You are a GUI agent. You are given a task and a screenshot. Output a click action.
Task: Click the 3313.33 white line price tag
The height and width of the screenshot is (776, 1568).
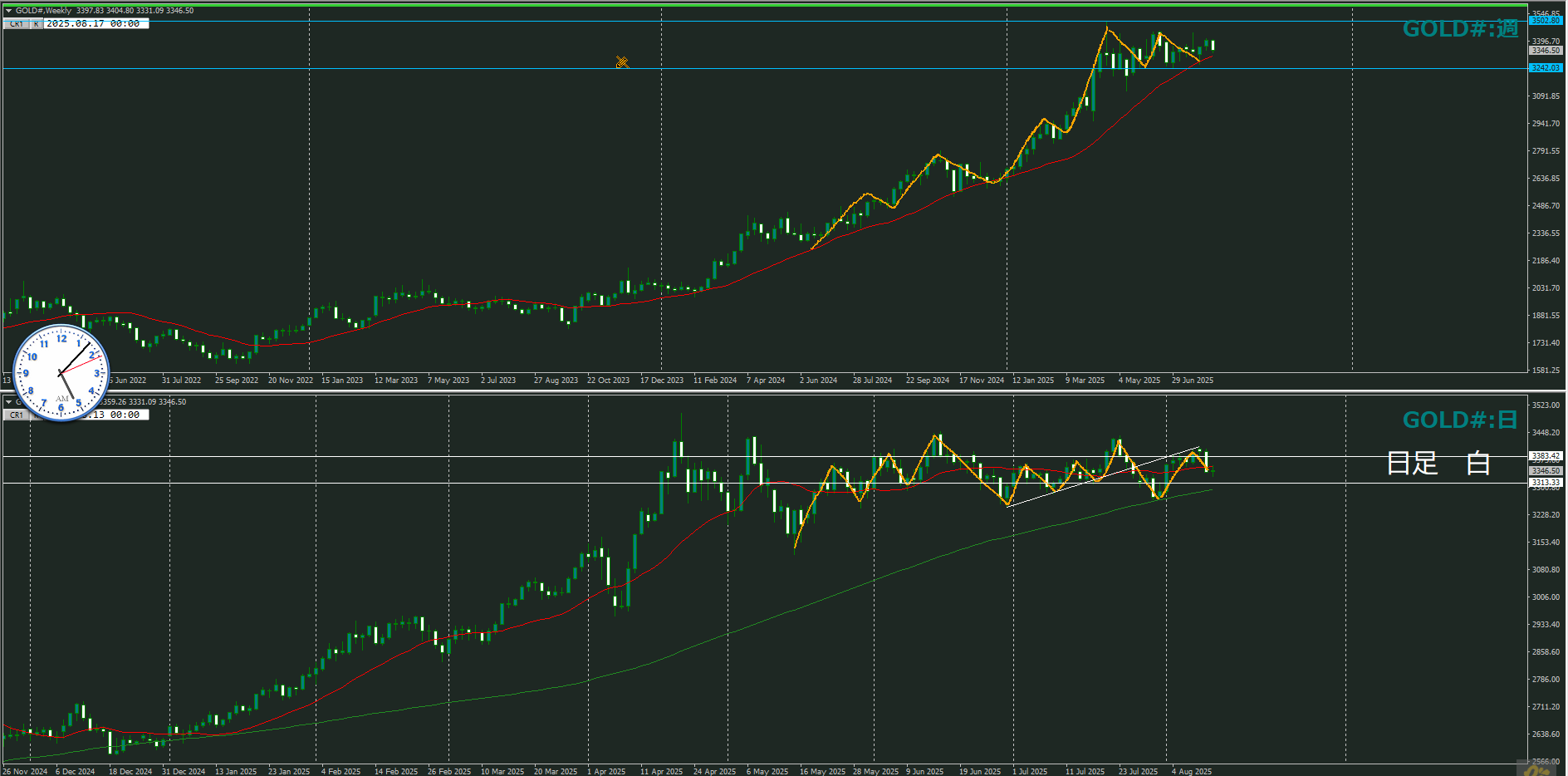click(x=1546, y=483)
